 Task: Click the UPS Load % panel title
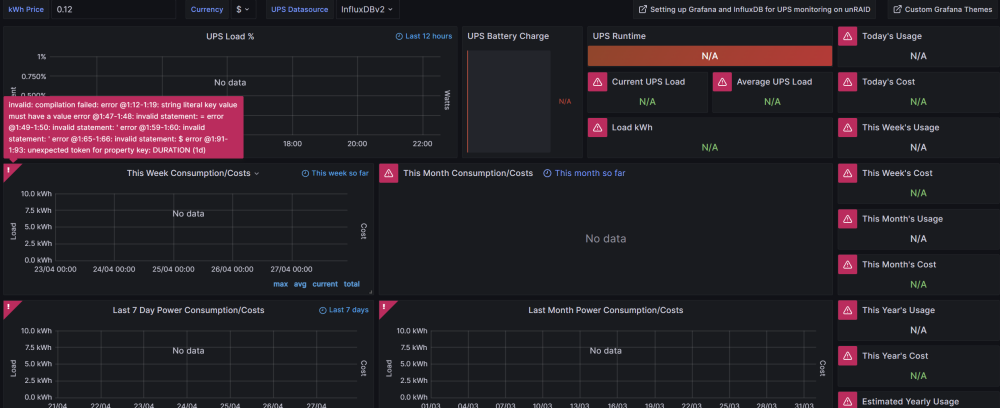[x=230, y=36]
